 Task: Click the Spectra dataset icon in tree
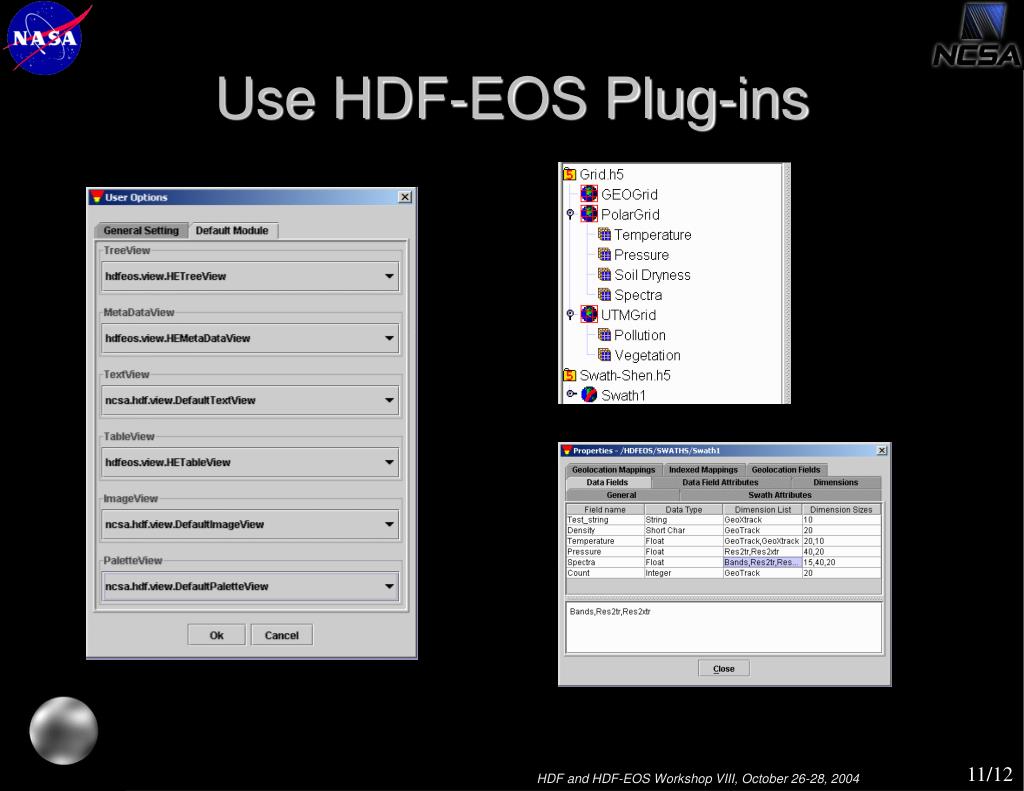point(605,295)
